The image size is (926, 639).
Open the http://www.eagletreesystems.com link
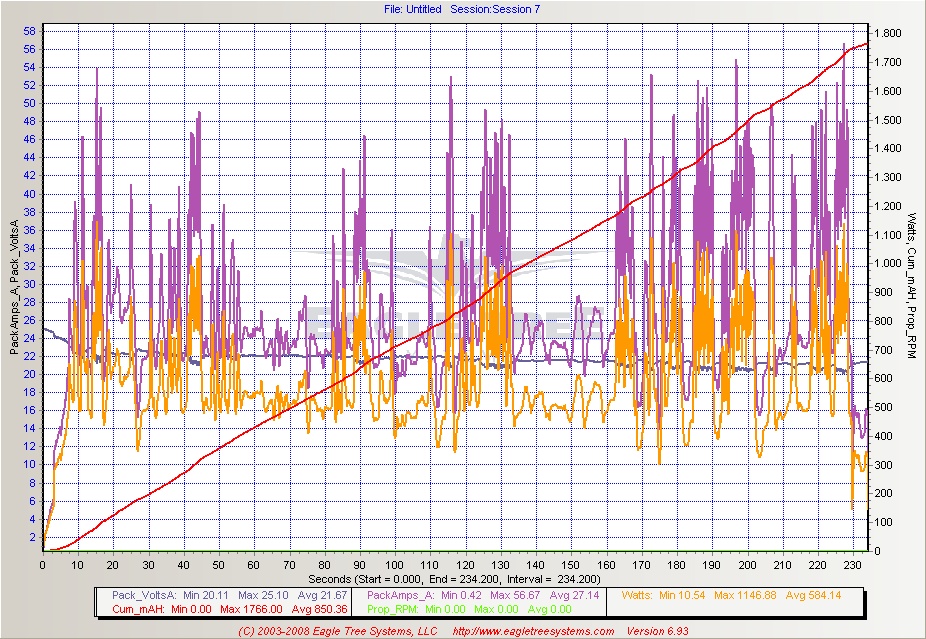[x=534, y=631]
